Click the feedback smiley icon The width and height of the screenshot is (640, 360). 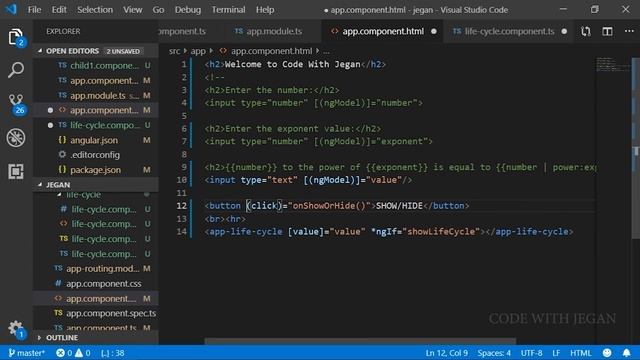607,353
